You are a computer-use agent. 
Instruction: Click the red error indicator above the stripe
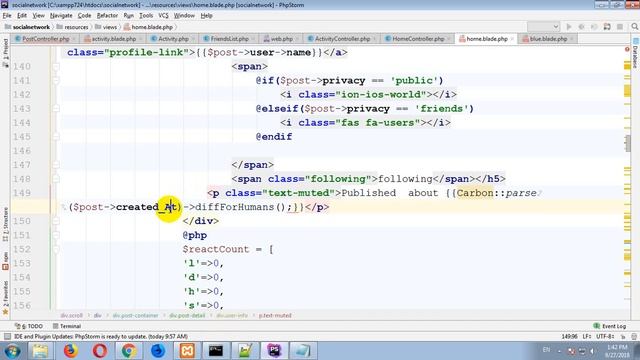pyautogui.click(x=627, y=49)
